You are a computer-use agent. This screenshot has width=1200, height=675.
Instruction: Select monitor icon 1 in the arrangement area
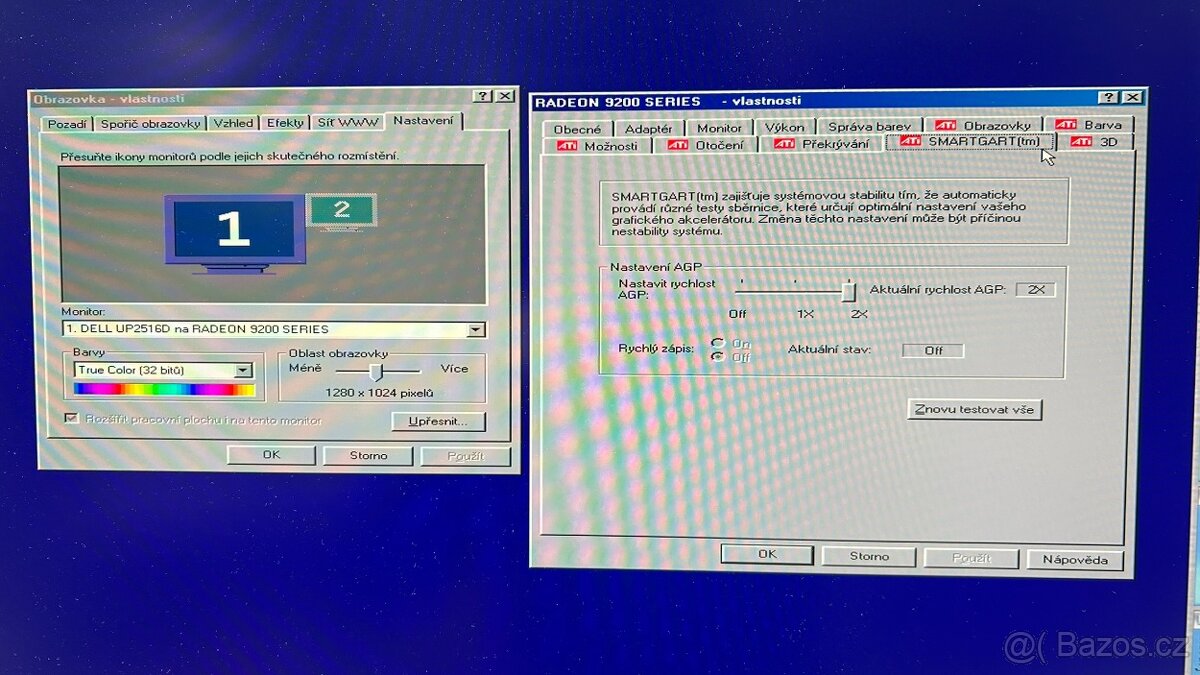click(x=232, y=228)
